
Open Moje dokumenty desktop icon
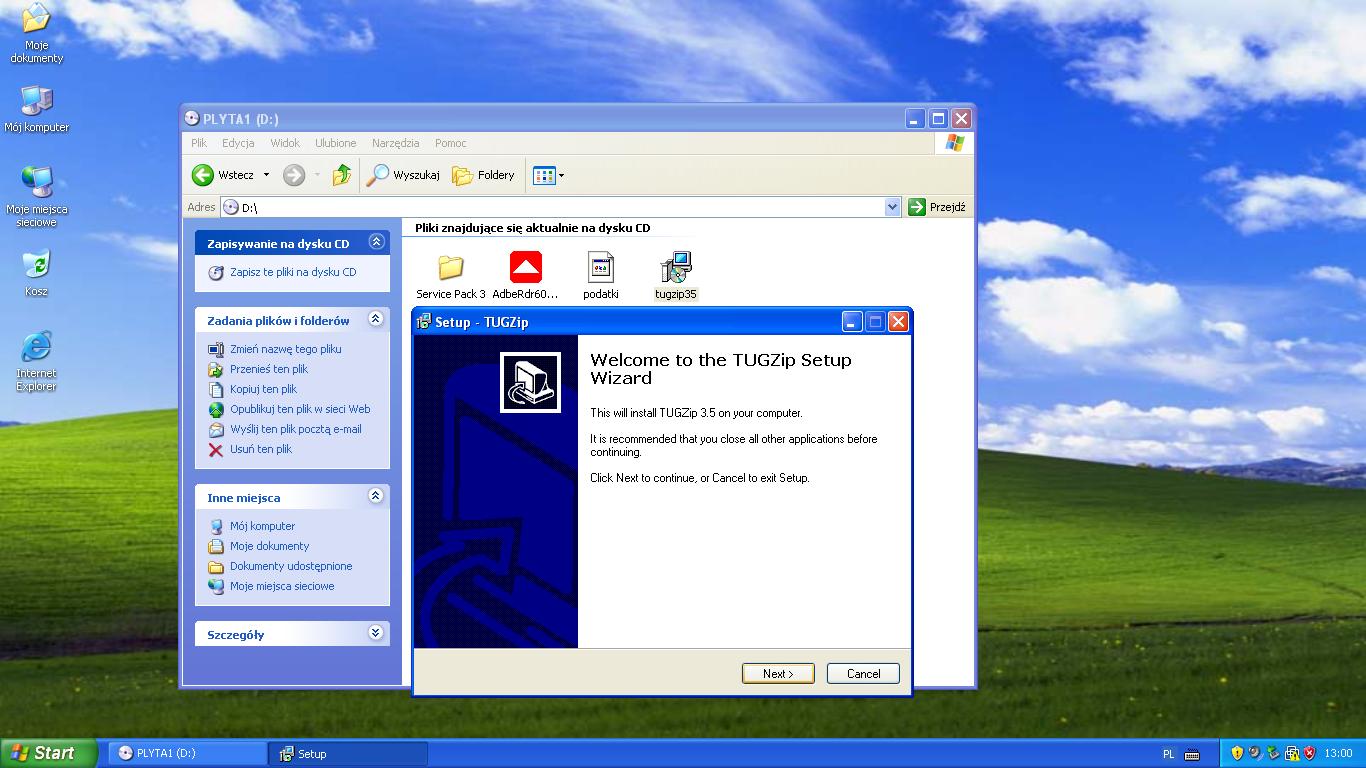(36, 32)
